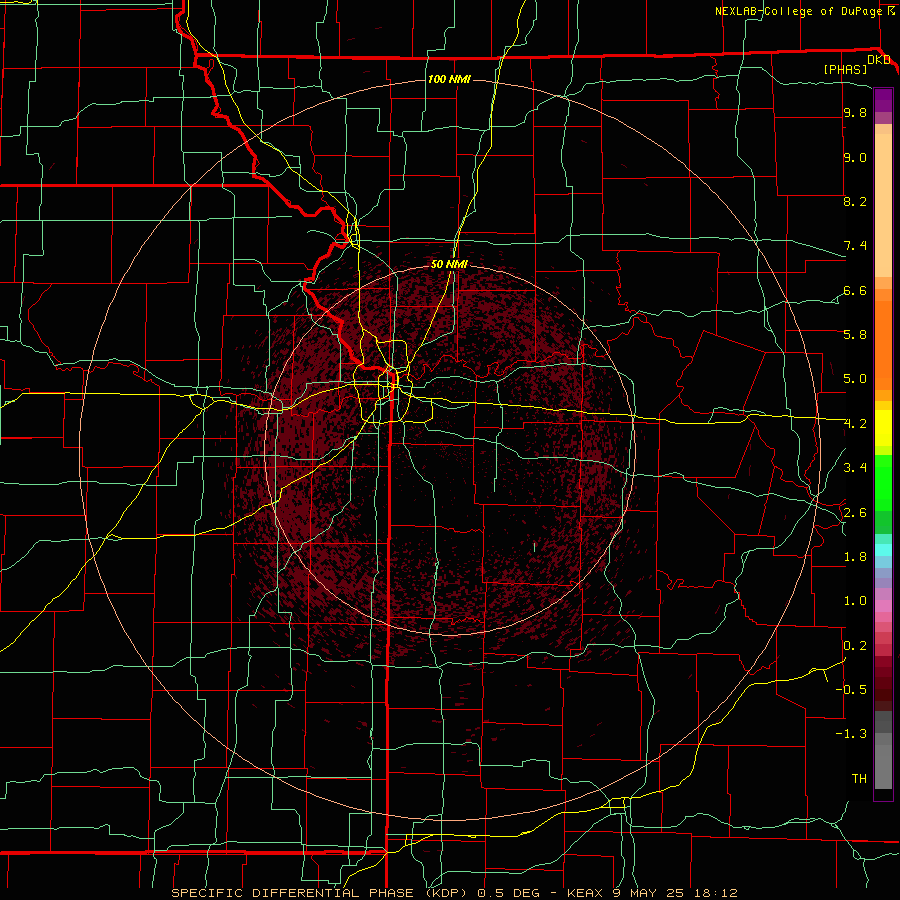This screenshot has width=900, height=900.
Task: Click the 4.2 scale value
Action: click(855, 424)
